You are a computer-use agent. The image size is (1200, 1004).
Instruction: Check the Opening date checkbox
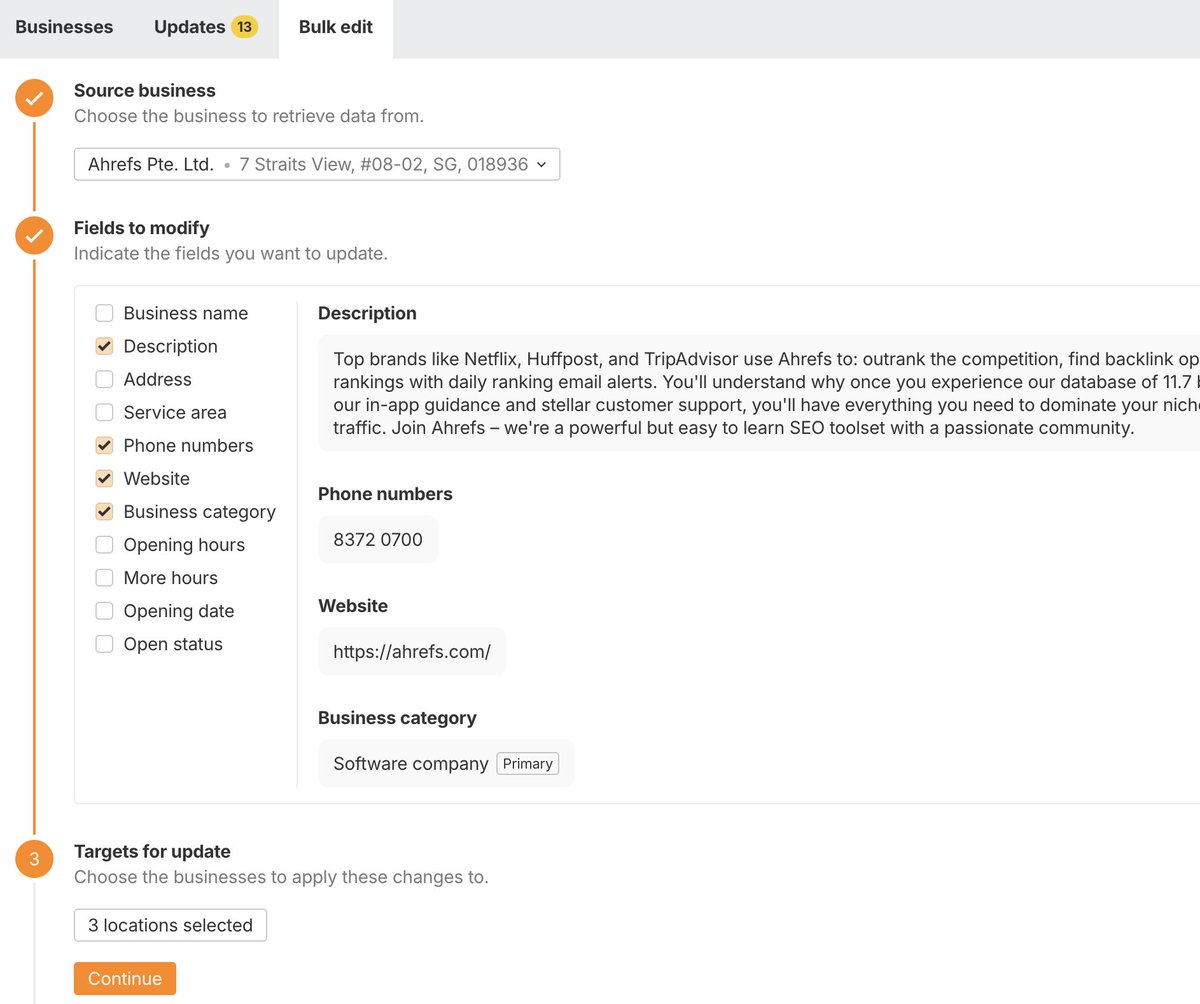click(104, 610)
